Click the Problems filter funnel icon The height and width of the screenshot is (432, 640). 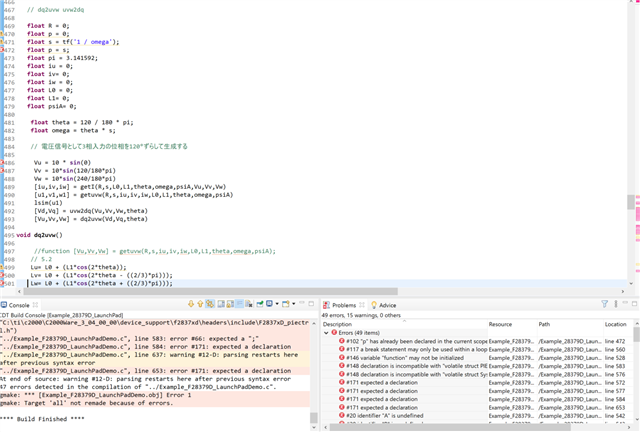pyautogui.click(x=604, y=304)
